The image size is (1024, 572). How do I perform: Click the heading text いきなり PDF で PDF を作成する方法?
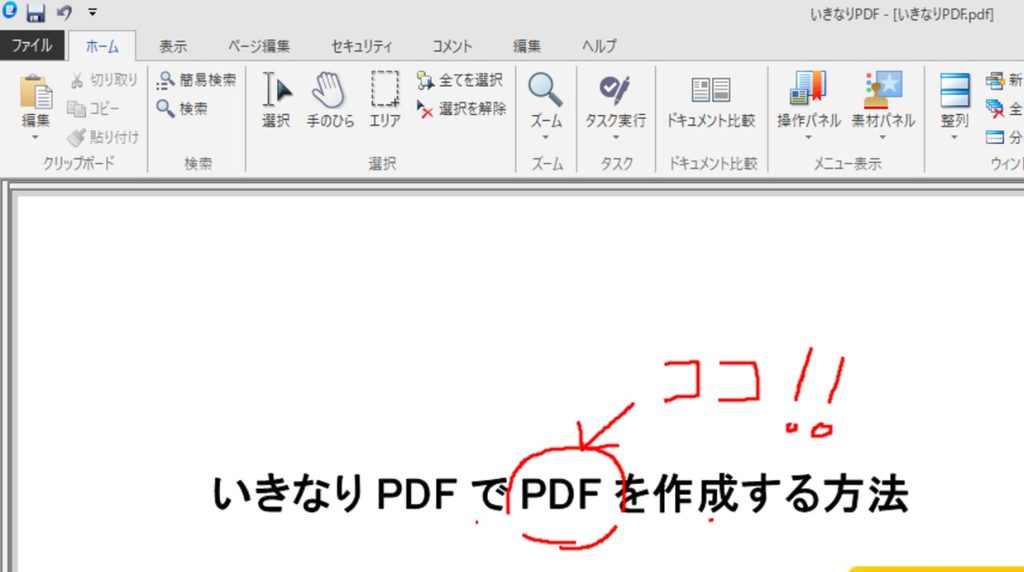point(560,494)
